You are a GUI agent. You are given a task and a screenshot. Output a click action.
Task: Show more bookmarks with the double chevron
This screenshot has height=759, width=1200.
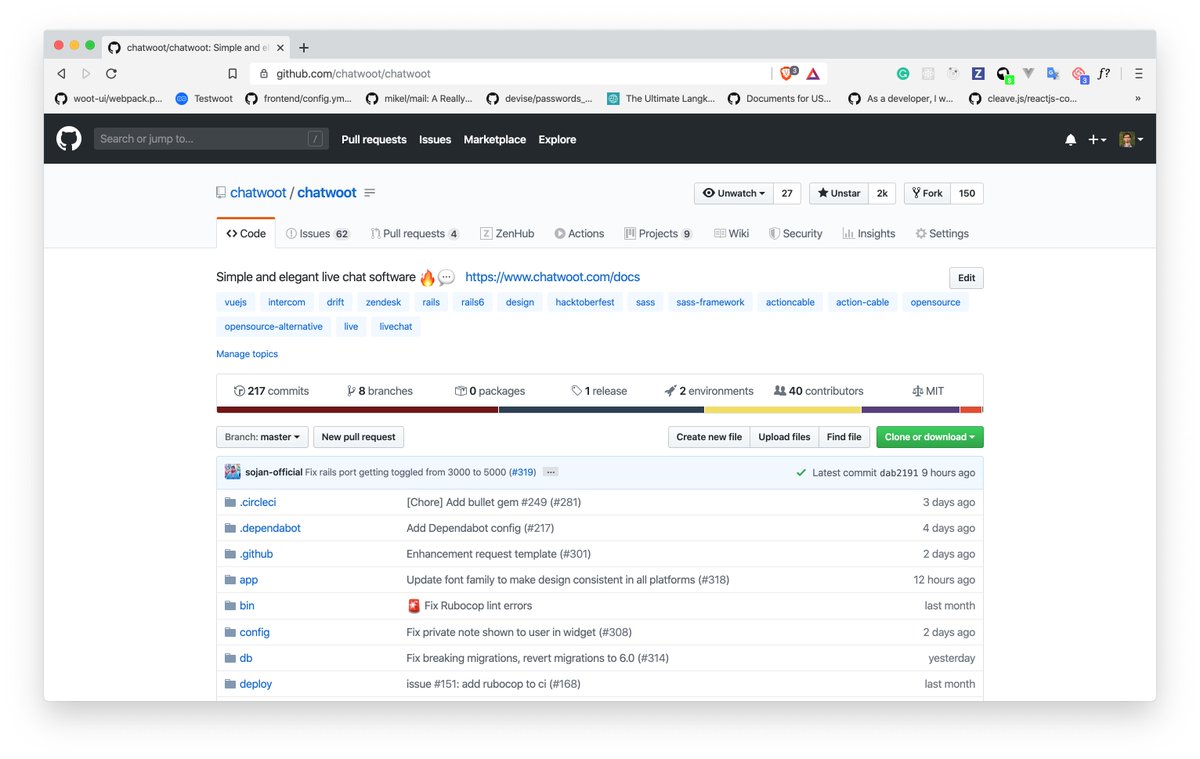[1138, 99]
